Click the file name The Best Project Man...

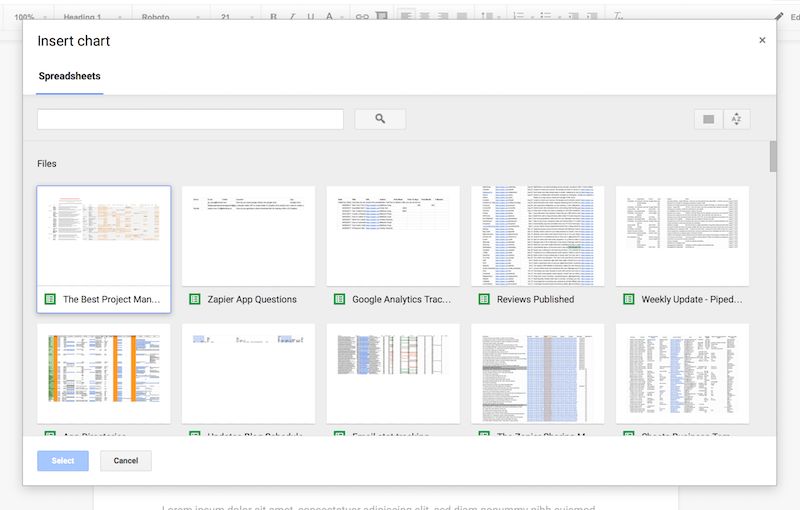coord(111,299)
